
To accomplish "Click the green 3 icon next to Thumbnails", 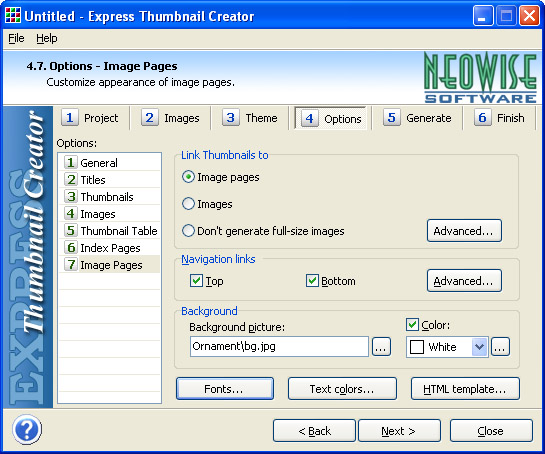I will click(x=71, y=196).
